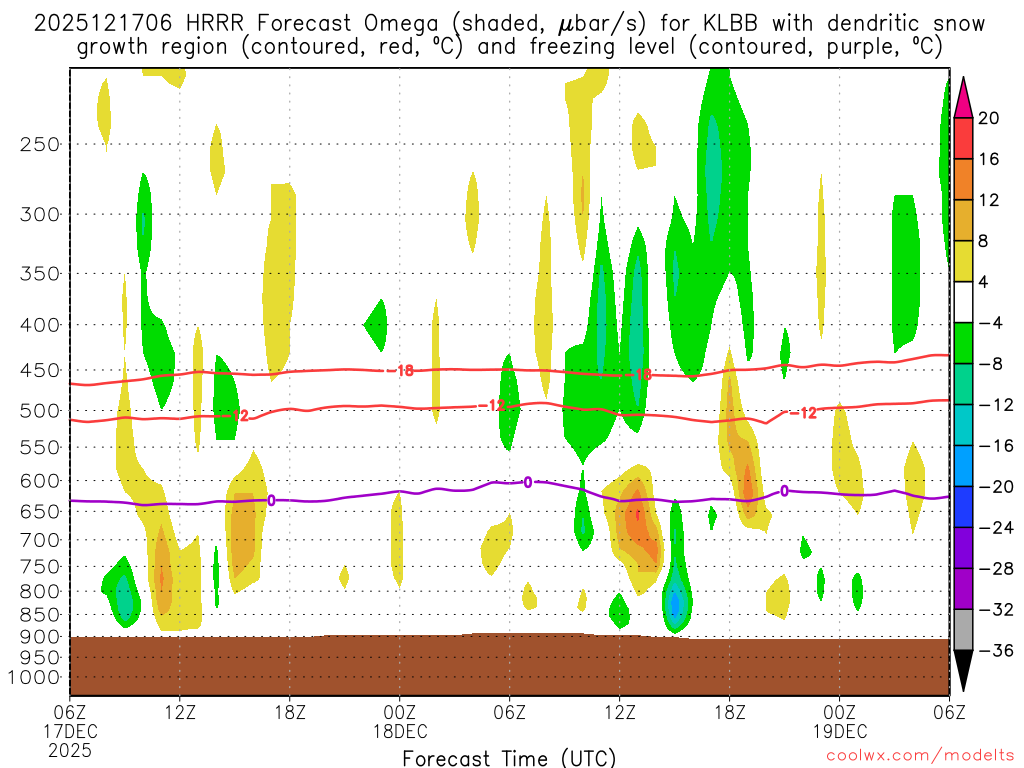Click the green swatch between -4 and -8
The height and width of the screenshot is (768, 1024).
[x=963, y=343]
